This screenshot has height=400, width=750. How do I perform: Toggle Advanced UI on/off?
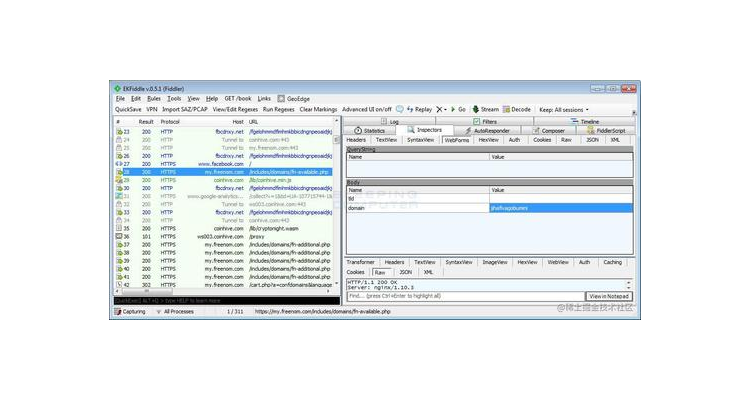[366, 110]
